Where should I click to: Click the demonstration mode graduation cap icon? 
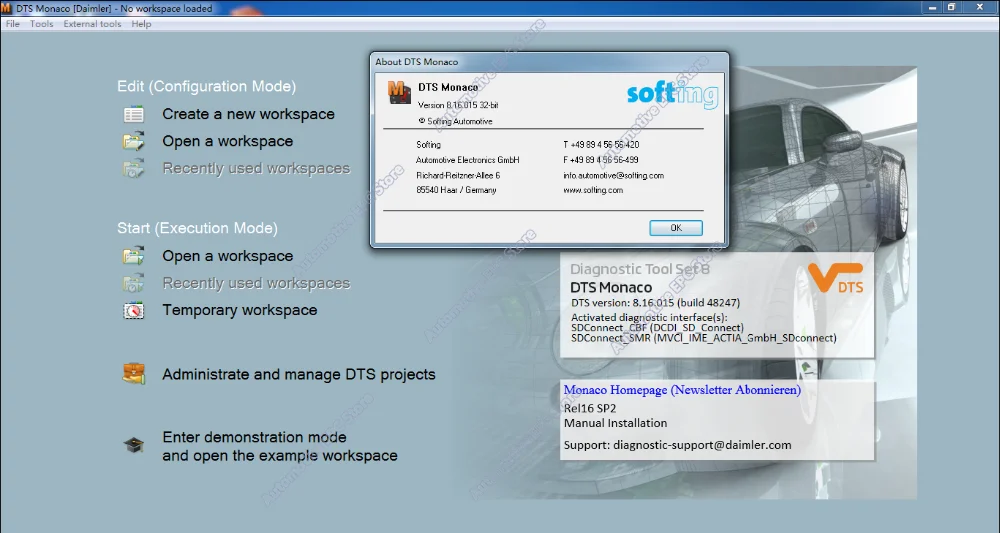[134, 445]
